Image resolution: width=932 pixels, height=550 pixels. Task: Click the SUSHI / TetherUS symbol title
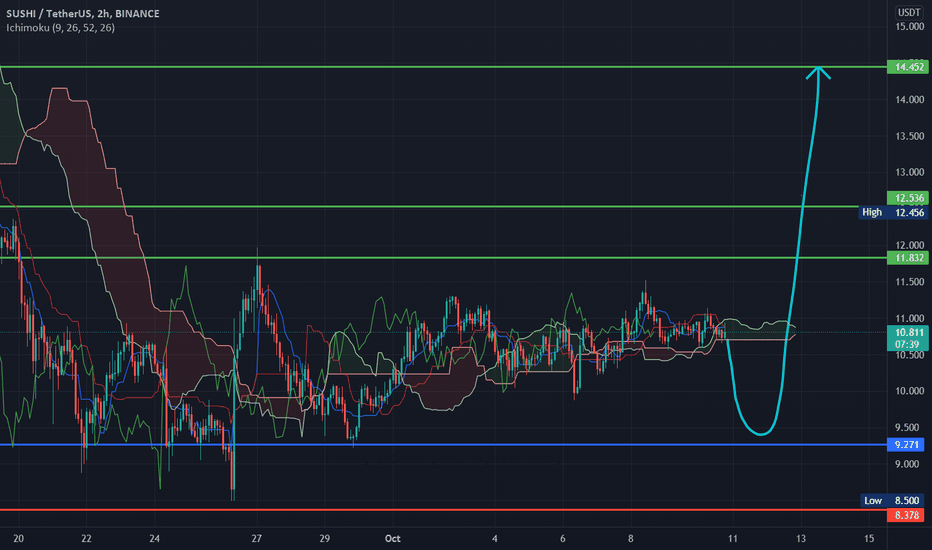point(83,13)
